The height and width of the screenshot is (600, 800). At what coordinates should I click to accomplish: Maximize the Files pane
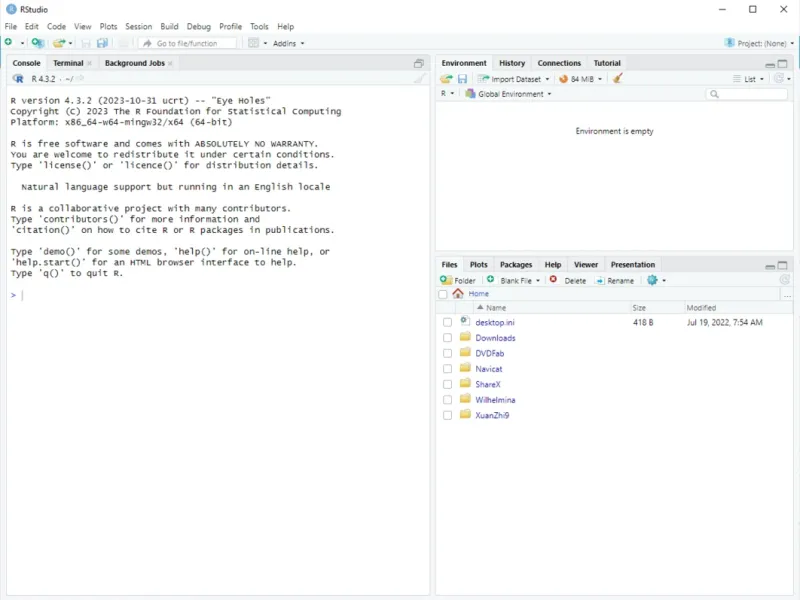click(782, 265)
